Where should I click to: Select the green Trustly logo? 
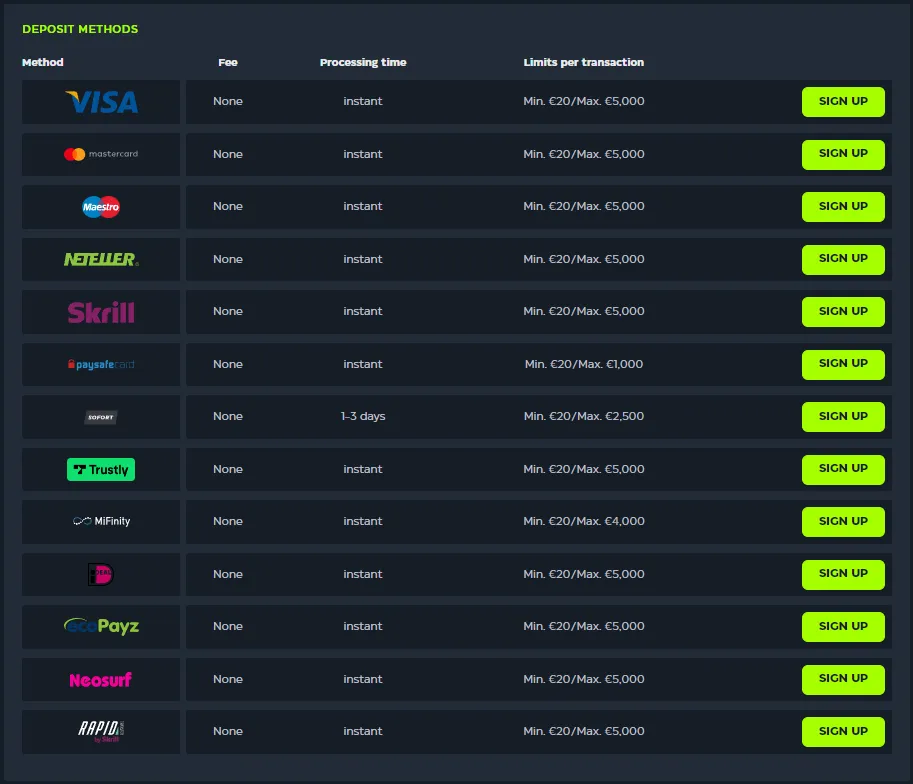coord(101,469)
